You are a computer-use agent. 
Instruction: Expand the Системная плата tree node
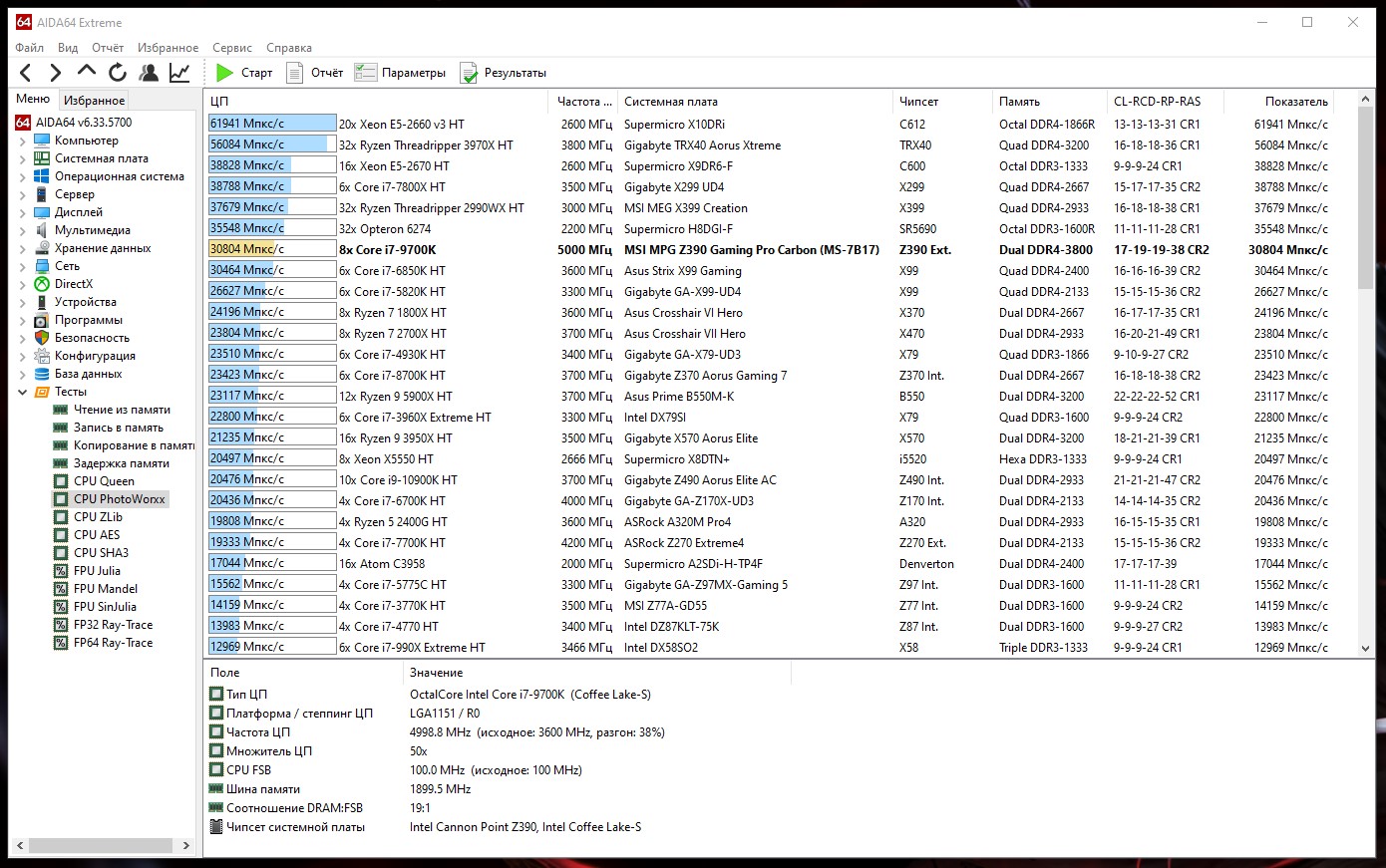click(23, 159)
